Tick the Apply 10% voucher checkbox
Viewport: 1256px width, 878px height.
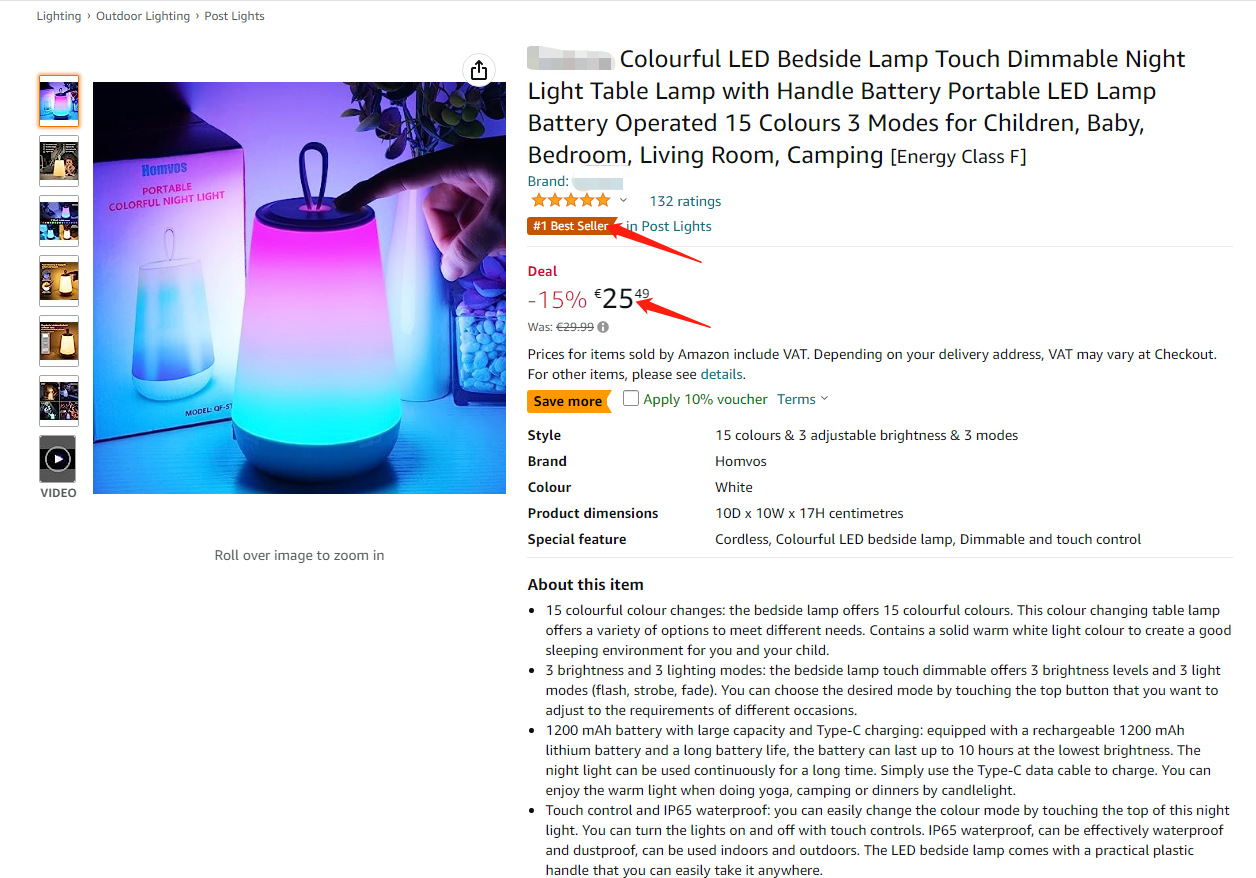tap(631, 399)
